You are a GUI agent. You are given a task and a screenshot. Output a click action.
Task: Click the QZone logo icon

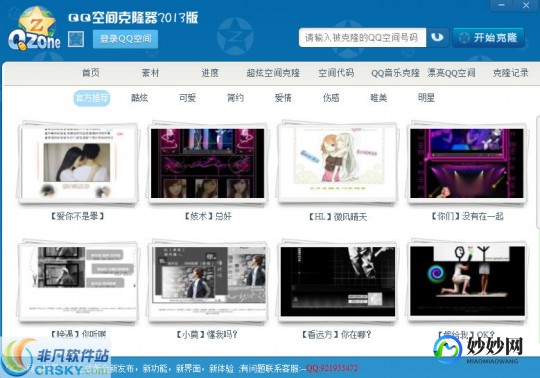pyautogui.click(x=34, y=29)
